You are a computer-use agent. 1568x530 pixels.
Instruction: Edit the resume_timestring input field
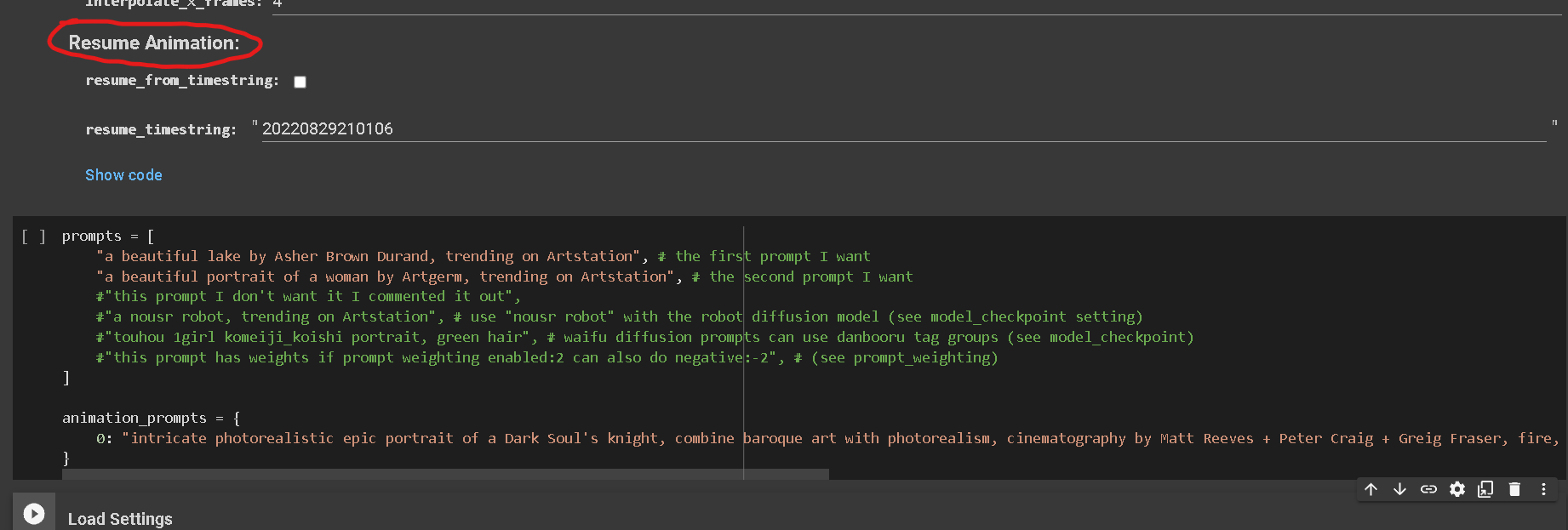pyautogui.click(x=903, y=129)
